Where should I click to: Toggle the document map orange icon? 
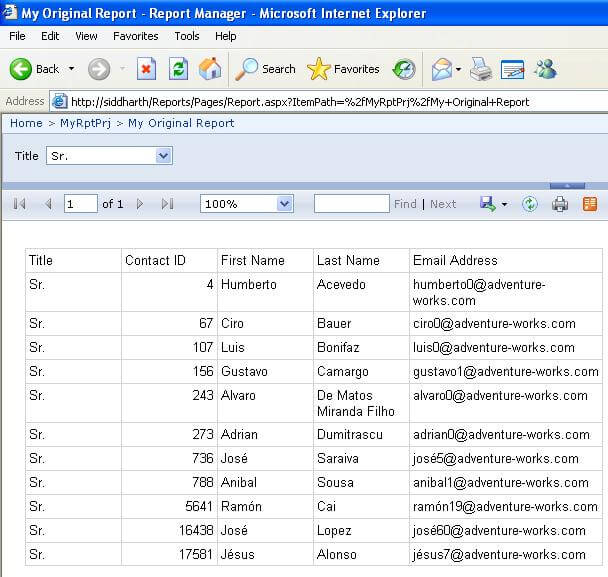pos(590,204)
